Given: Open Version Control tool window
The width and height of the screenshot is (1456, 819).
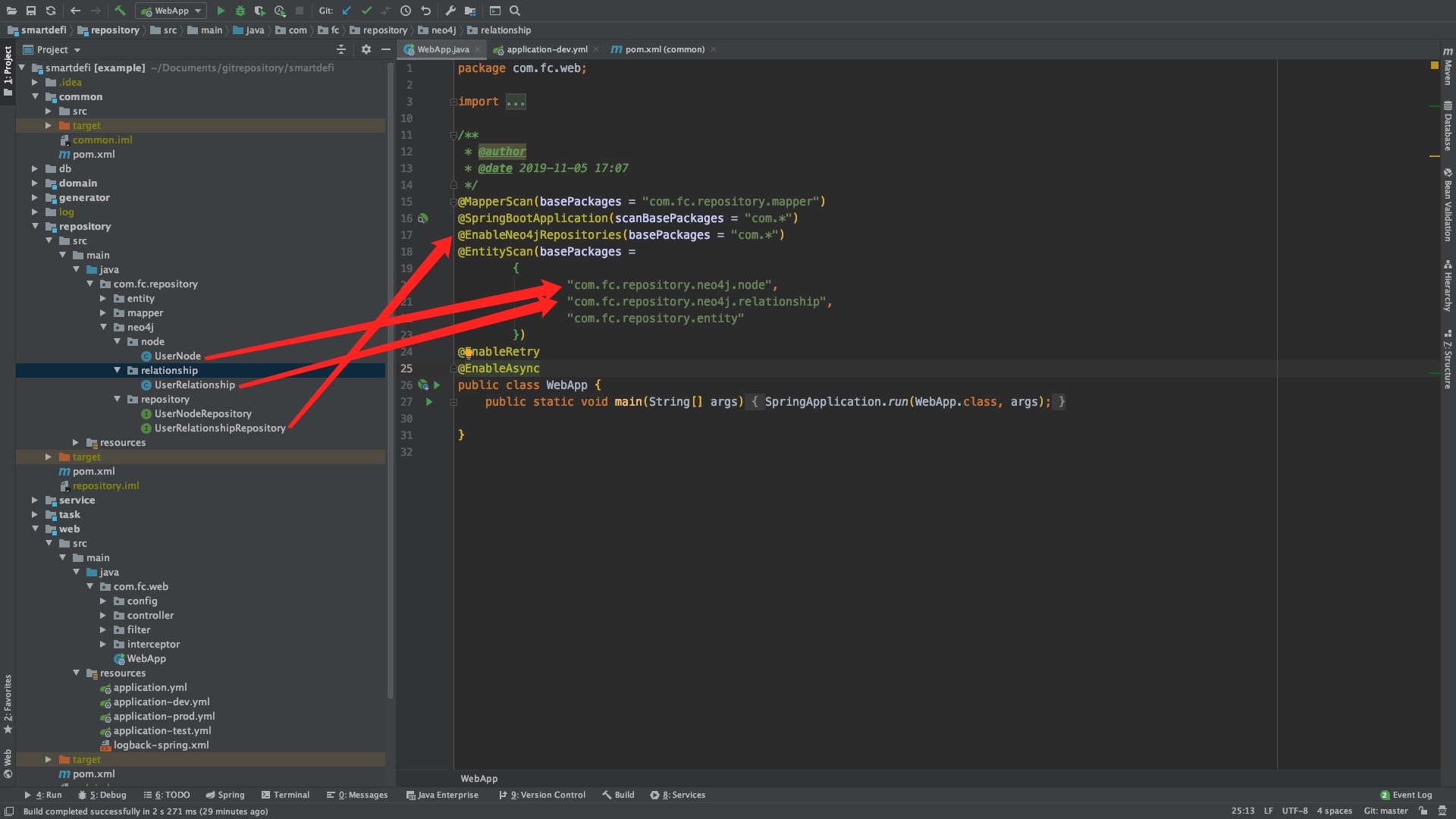Looking at the screenshot, I should pyautogui.click(x=542, y=795).
